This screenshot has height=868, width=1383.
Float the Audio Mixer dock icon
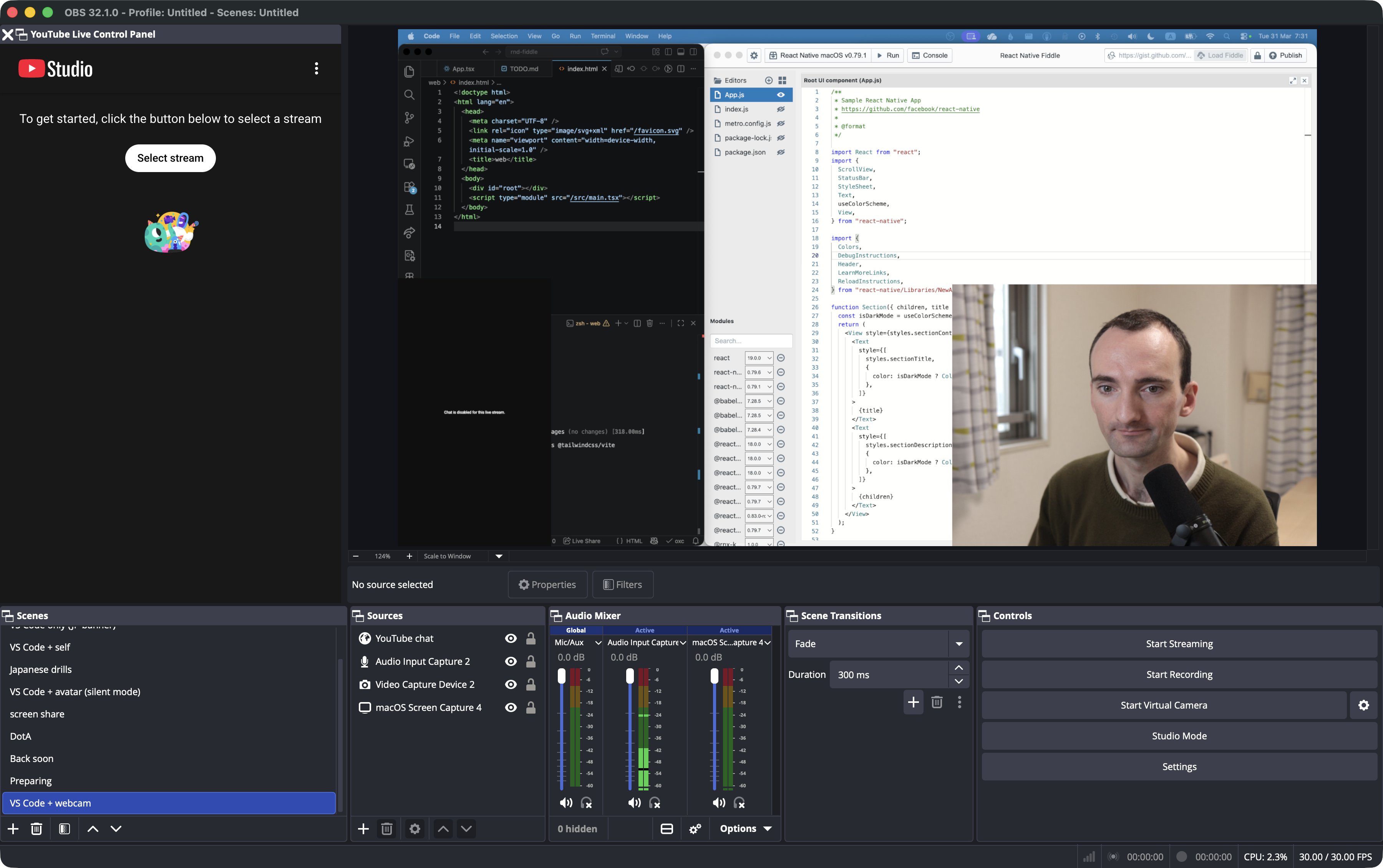556,615
